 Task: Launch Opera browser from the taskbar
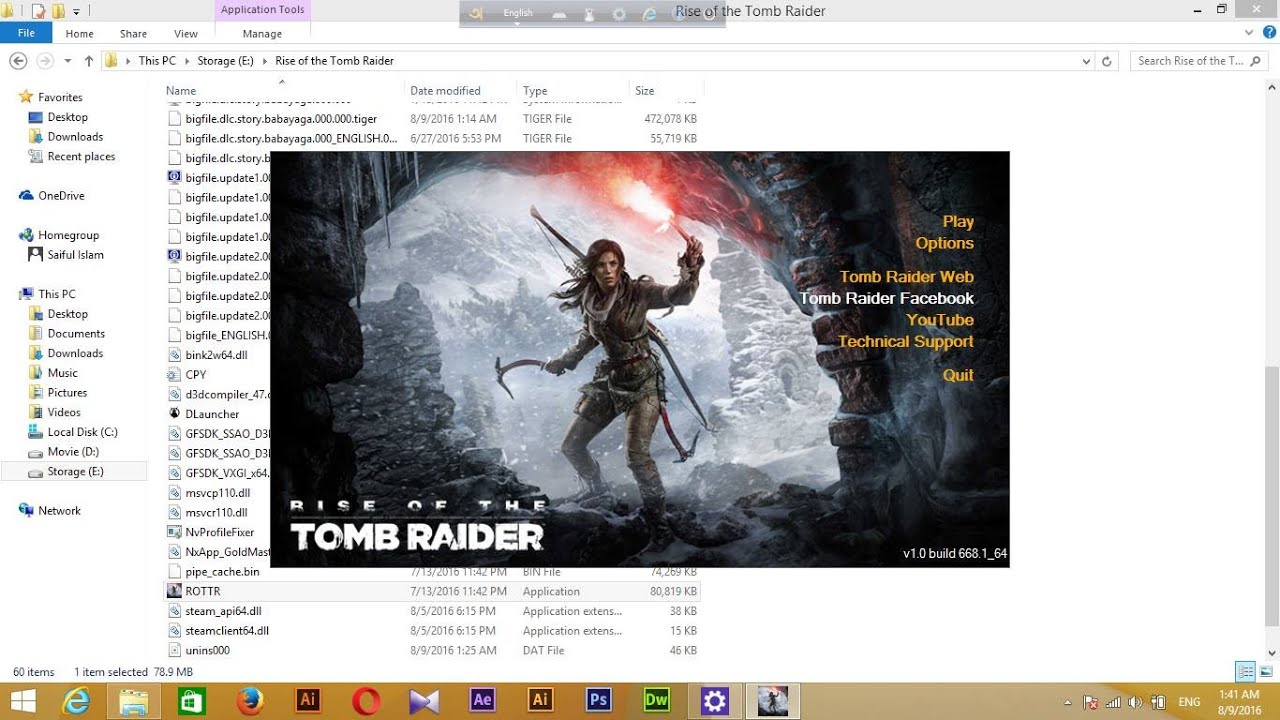point(366,701)
